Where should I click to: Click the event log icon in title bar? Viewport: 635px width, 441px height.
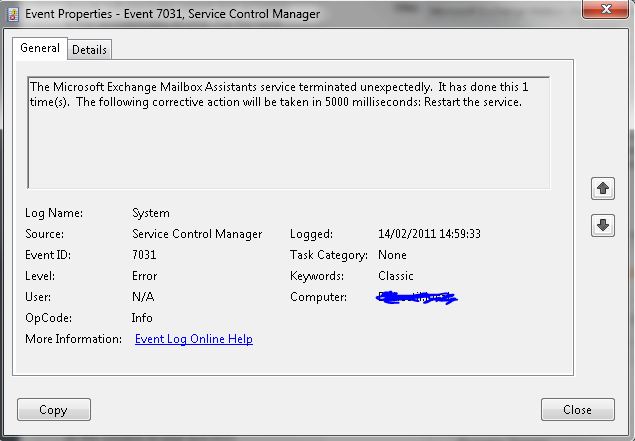tap(13, 15)
